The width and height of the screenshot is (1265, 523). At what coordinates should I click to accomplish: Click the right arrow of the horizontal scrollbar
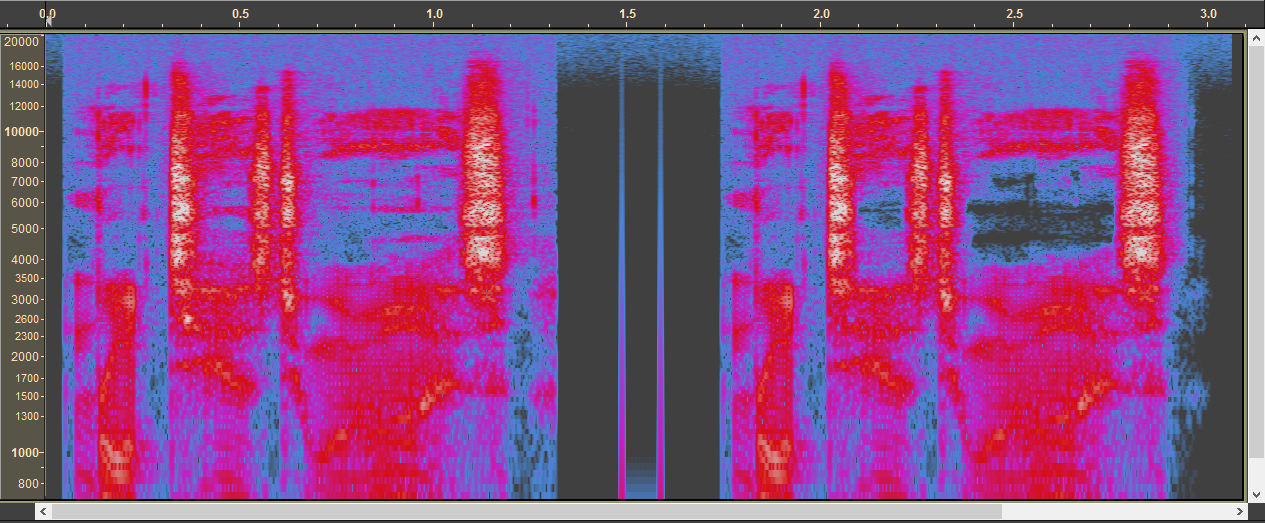coord(1239,511)
